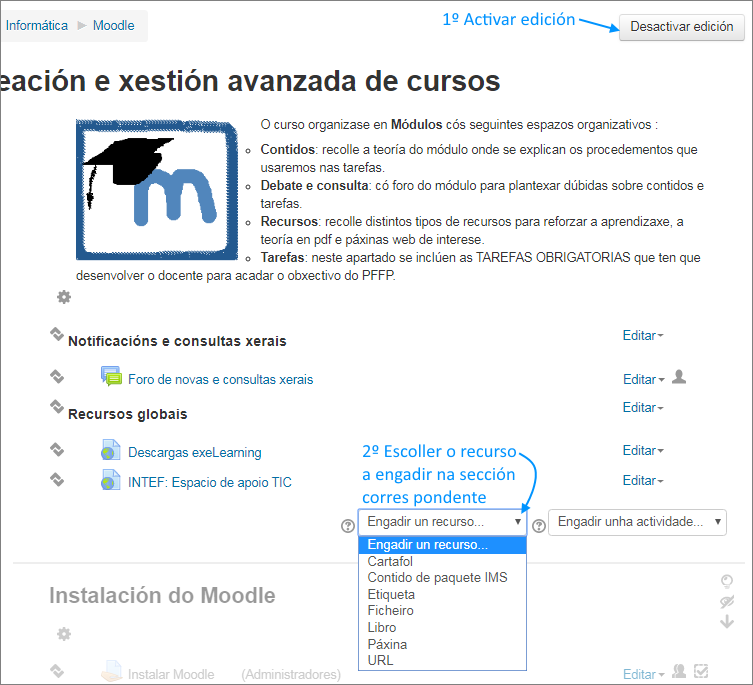Open Instalar Moodle activity link

coord(171,674)
